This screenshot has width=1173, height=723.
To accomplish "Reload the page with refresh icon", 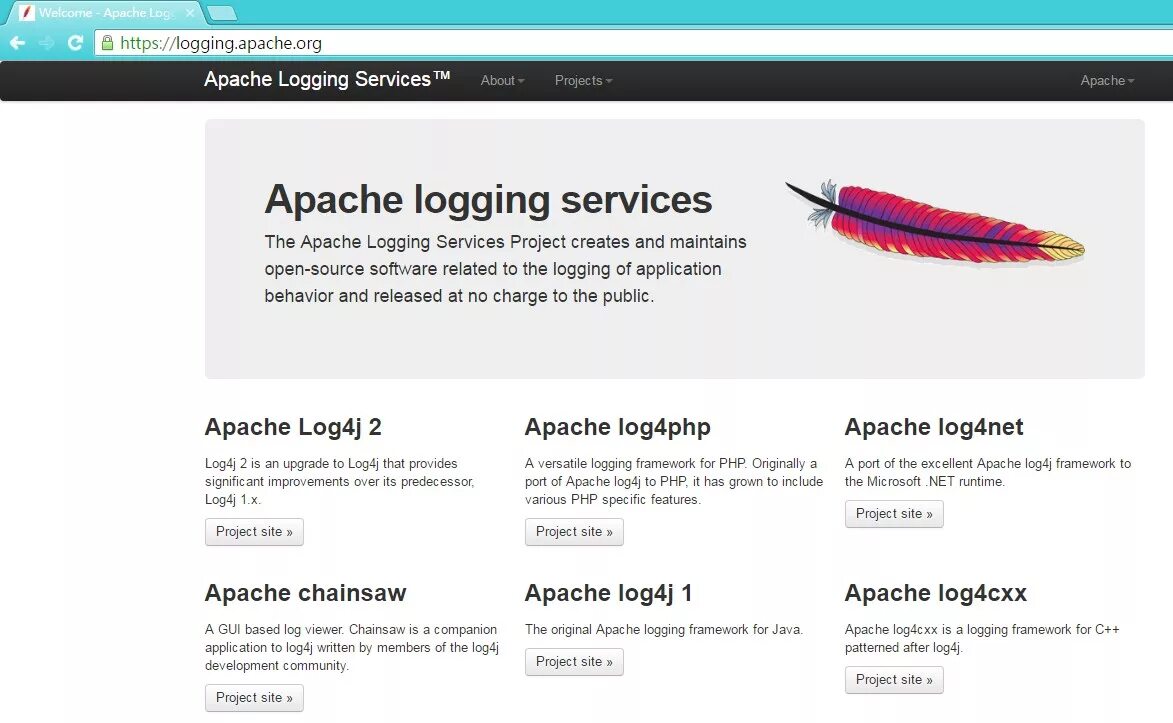I will pos(75,43).
